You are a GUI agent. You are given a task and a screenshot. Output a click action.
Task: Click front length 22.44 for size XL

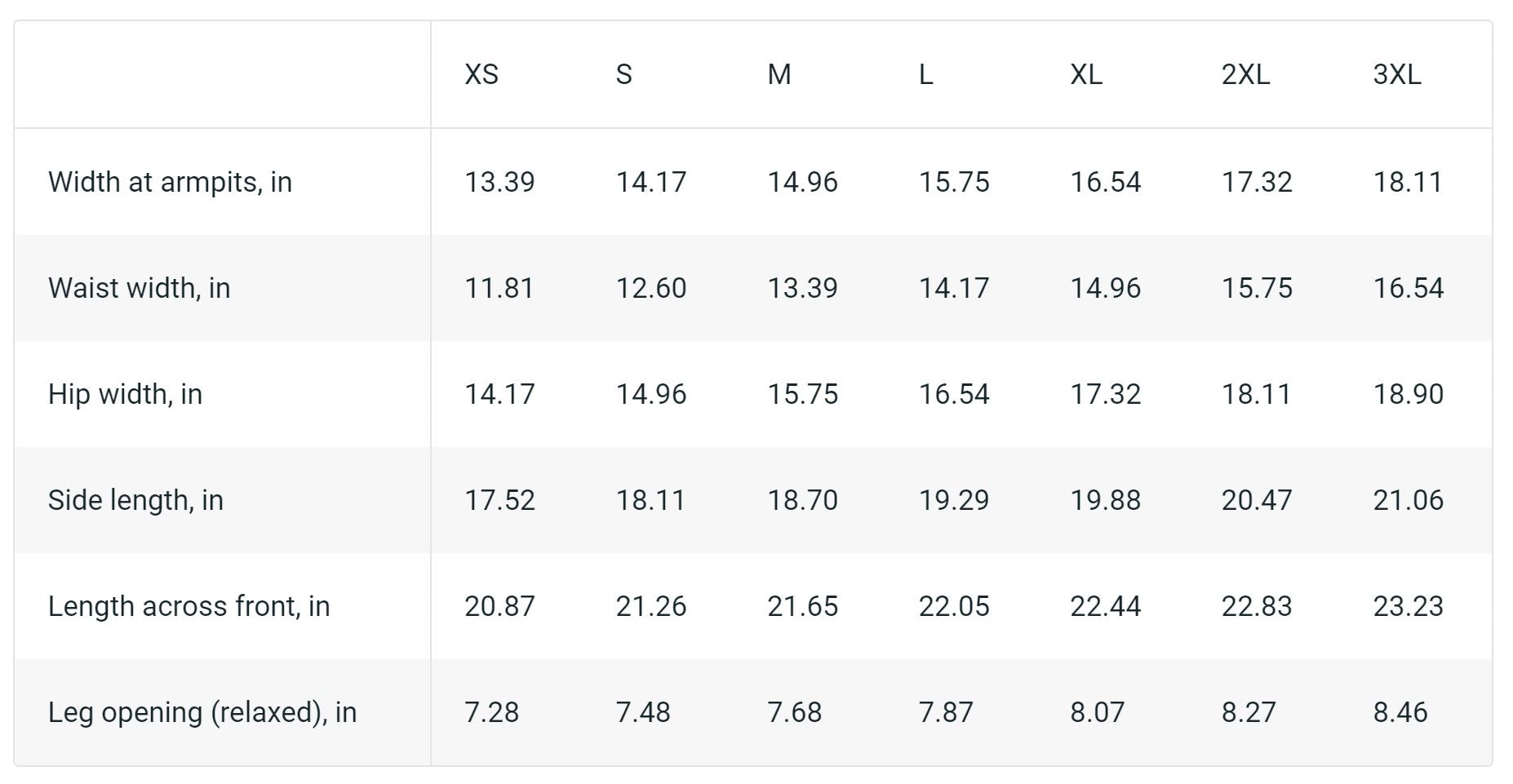(x=1105, y=606)
